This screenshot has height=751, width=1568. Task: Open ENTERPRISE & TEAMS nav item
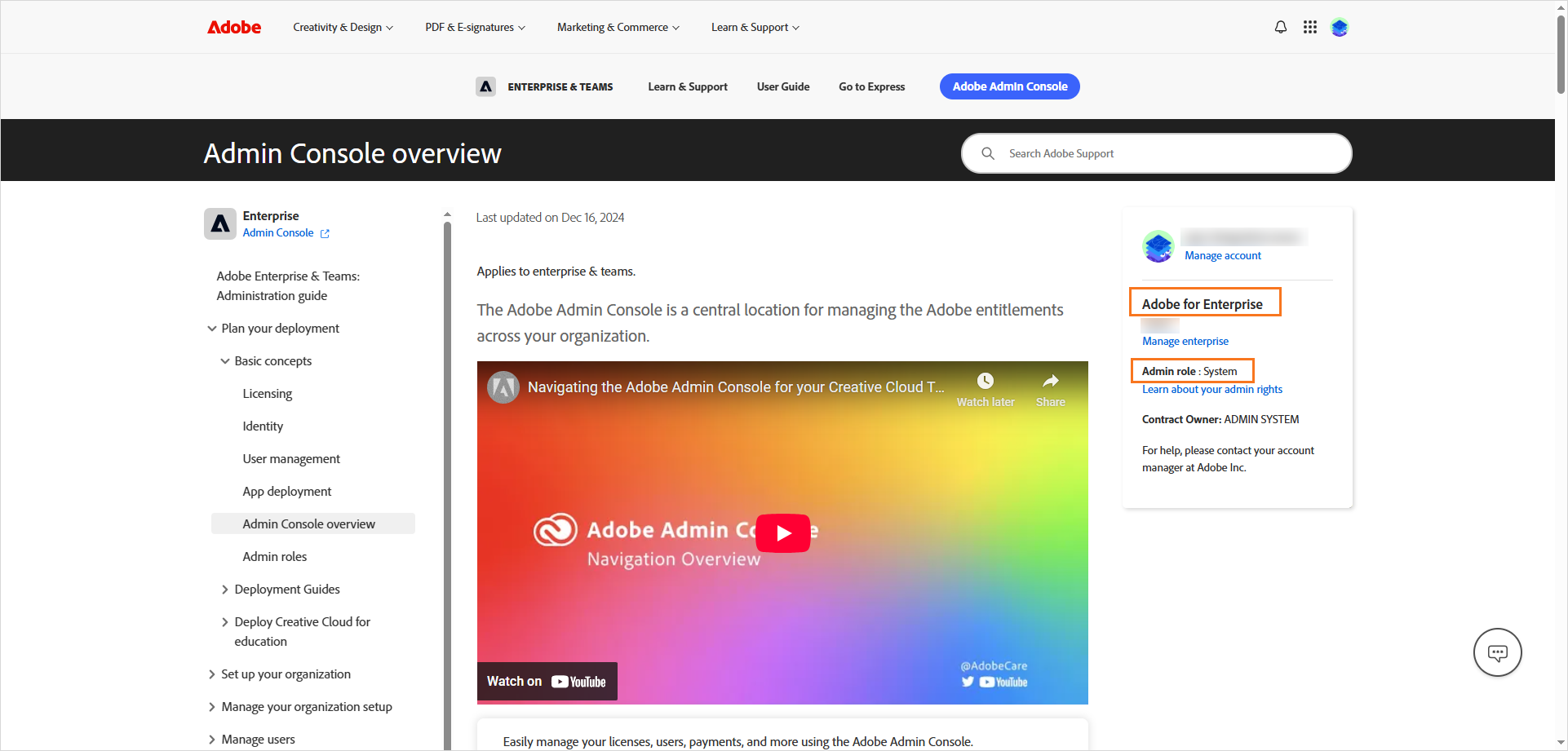[560, 86]
